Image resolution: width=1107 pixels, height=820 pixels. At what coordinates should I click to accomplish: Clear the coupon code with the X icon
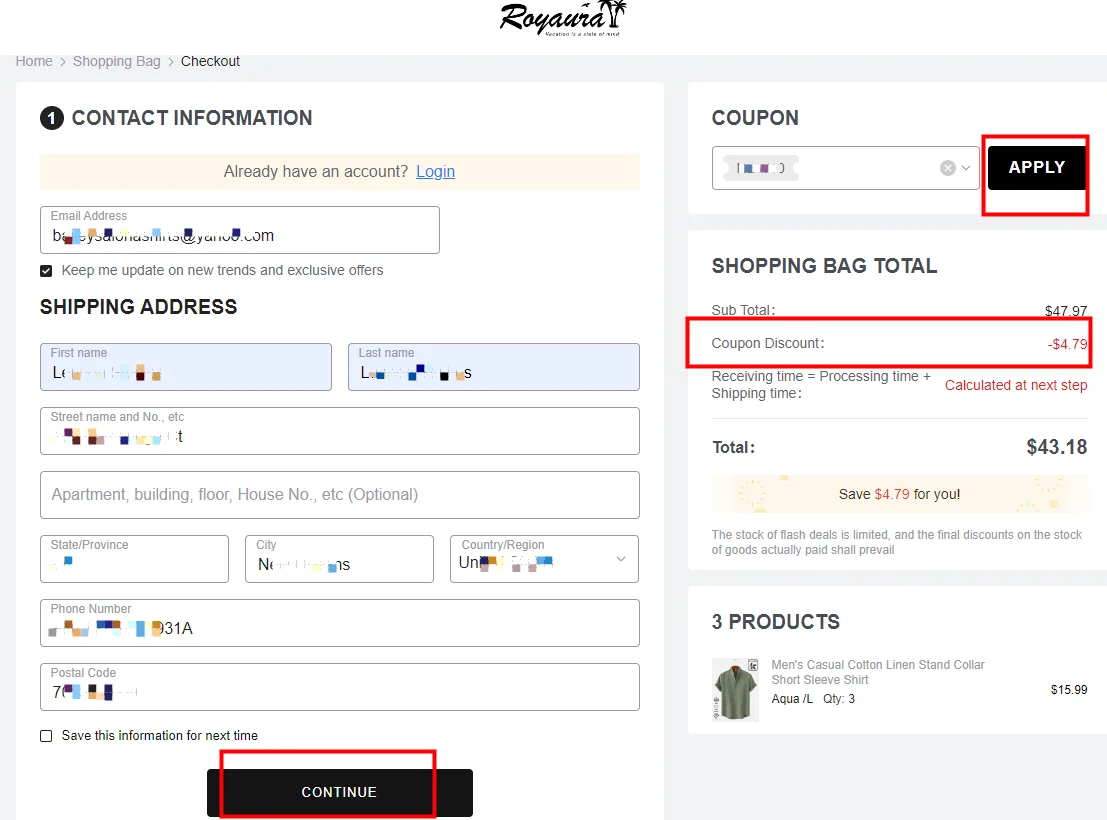click(947, 168)
